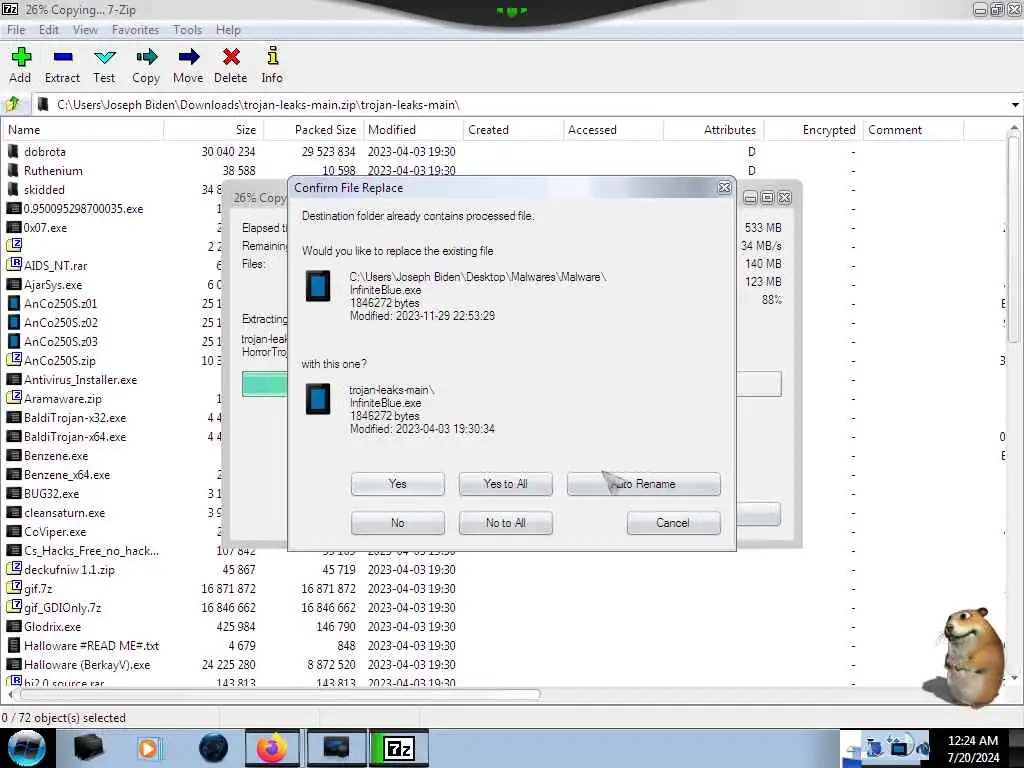Open the Windows Start menu

click(26, 748)
